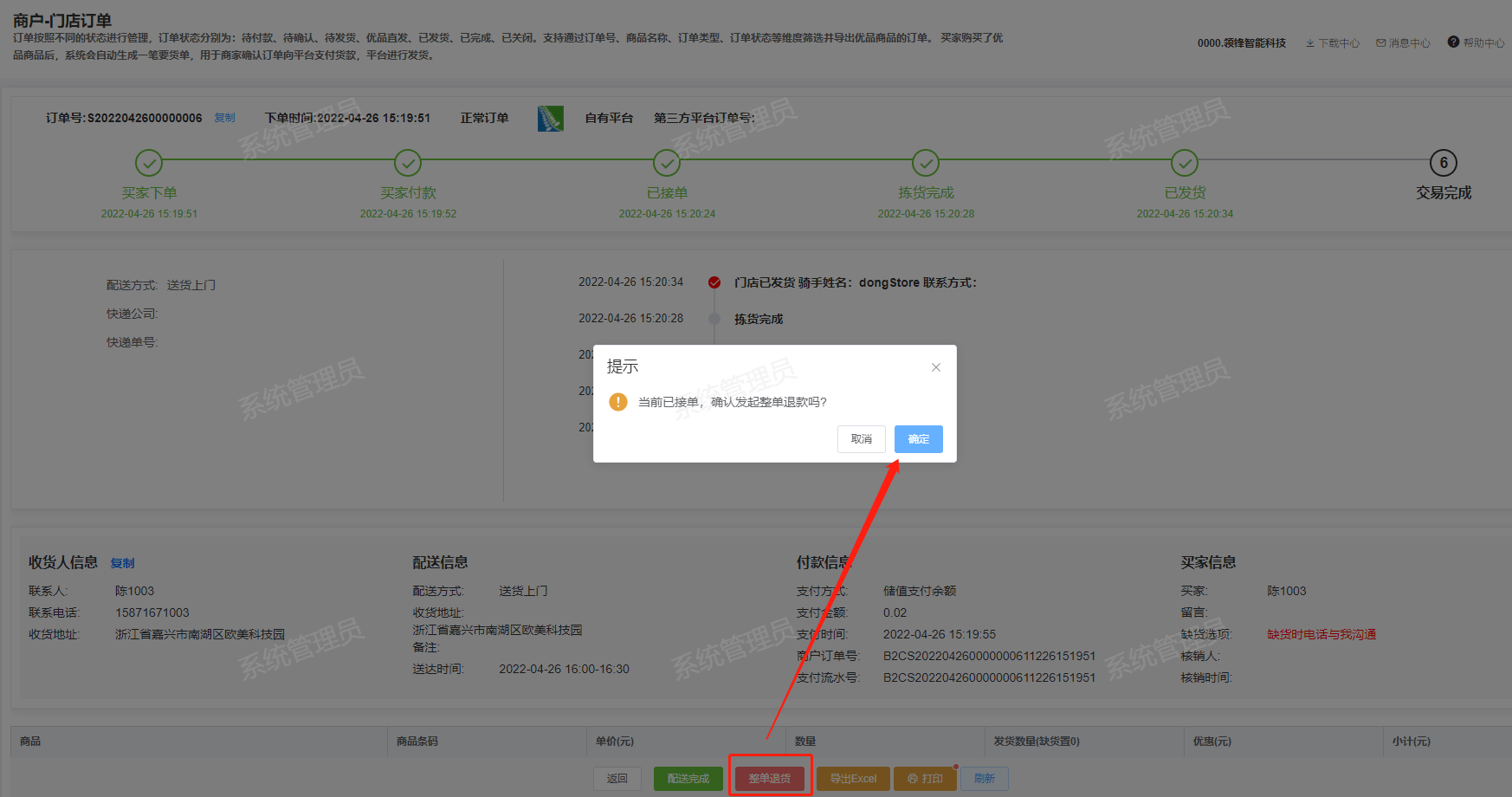Click the 已发货 step check icon

pos(1185,163)
